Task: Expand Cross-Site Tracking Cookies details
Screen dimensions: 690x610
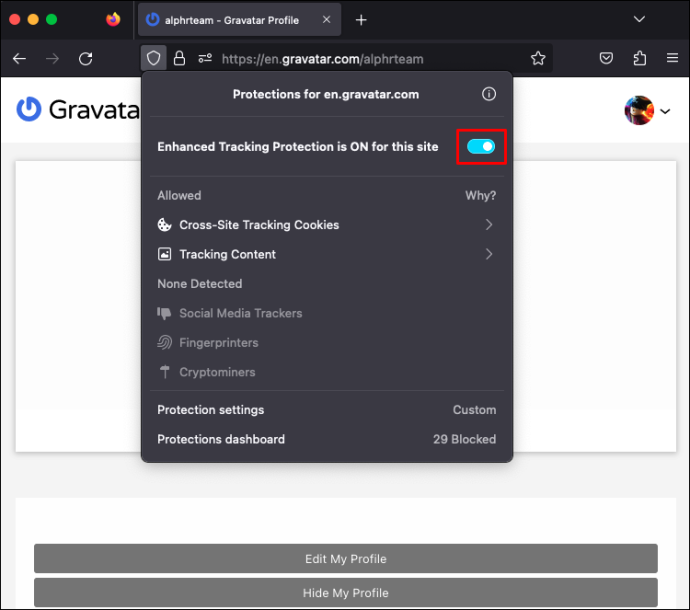Action: (x=327, y=225)
